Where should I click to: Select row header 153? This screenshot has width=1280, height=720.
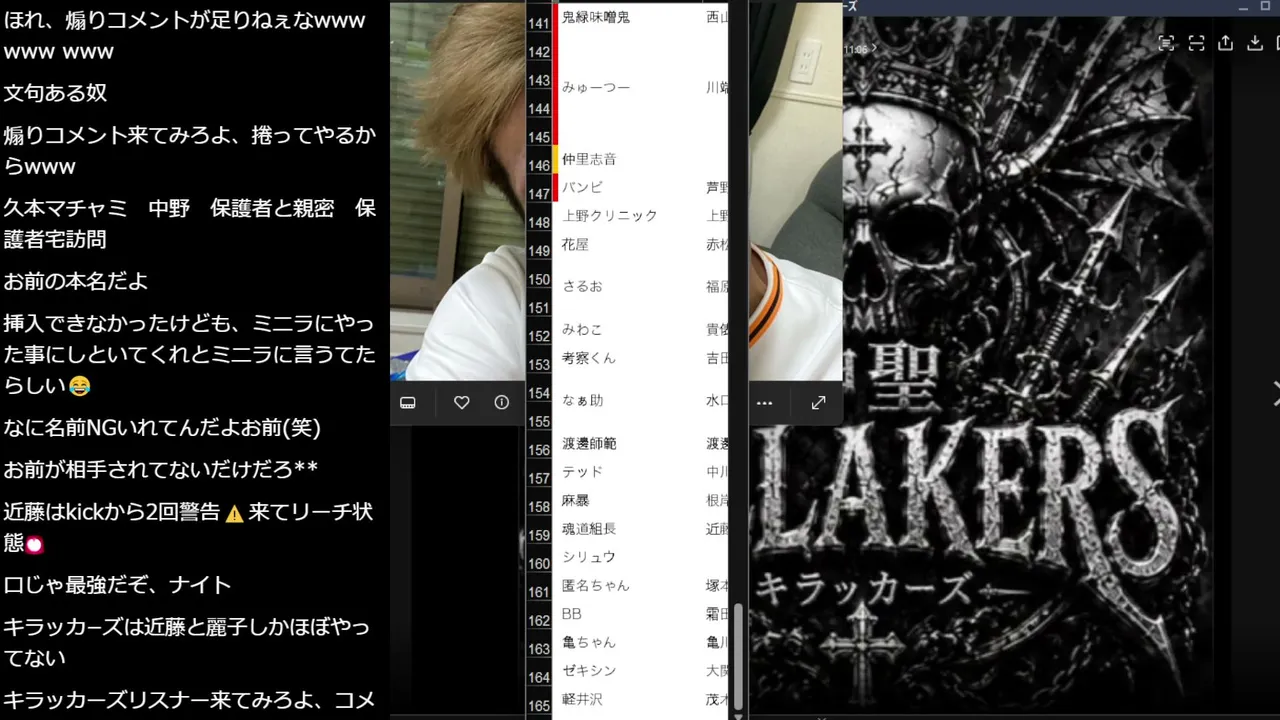coord(539,365)
